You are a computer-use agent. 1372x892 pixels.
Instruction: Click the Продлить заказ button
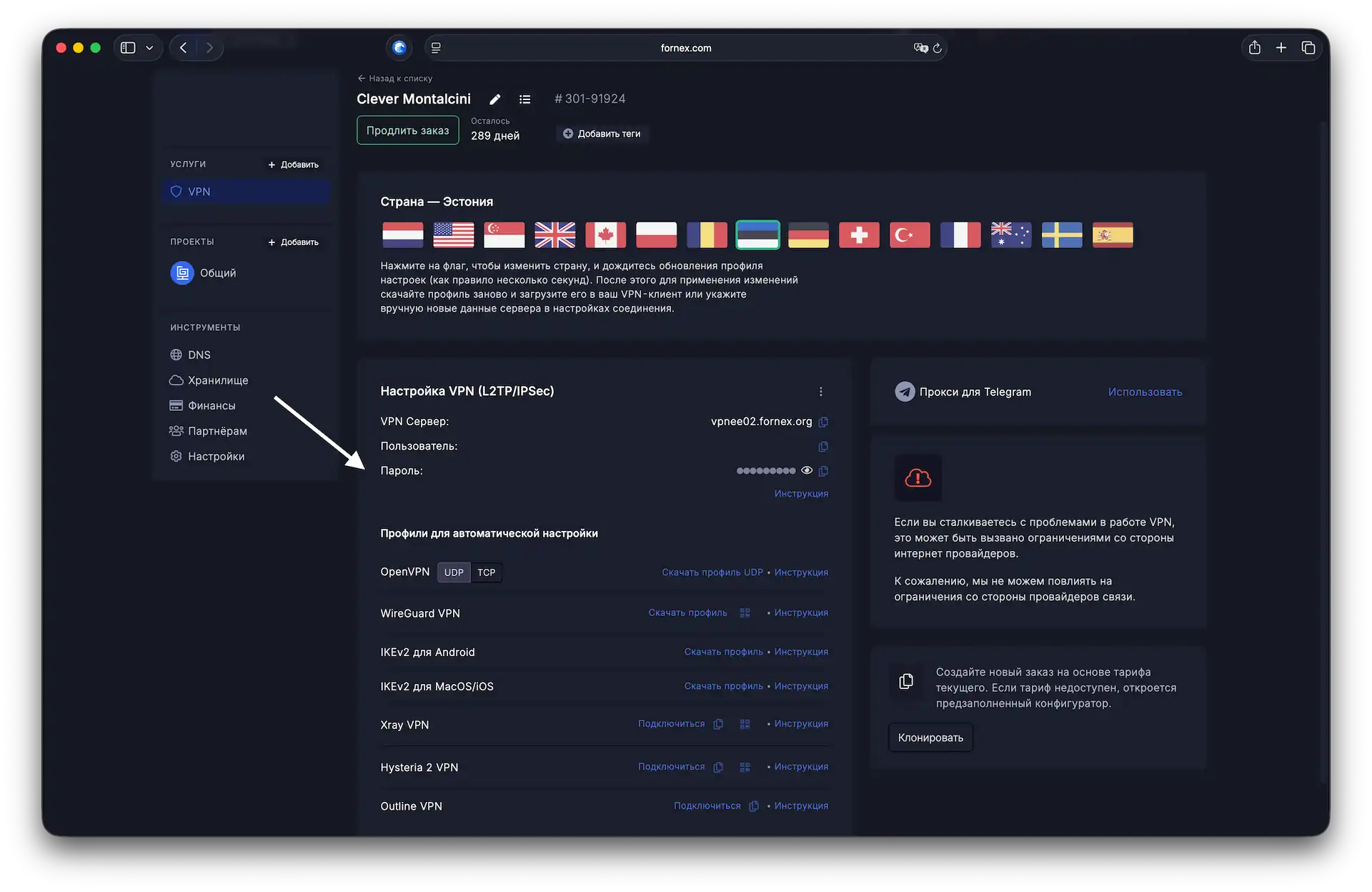pos(407,130)
